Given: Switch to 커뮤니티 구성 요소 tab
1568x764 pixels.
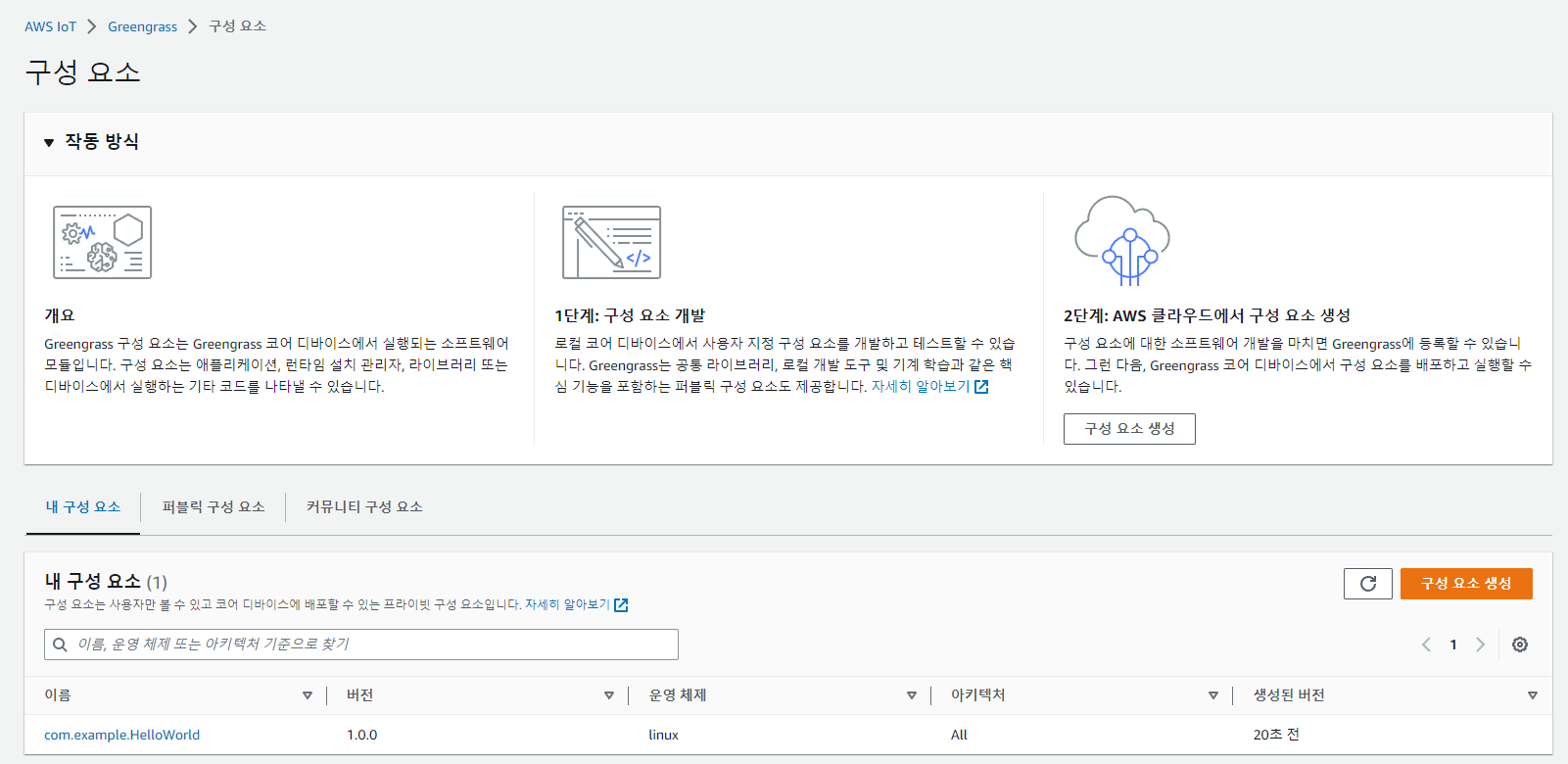Looking at the screenshot, I should pyautogui.click(x=364, y=507).
